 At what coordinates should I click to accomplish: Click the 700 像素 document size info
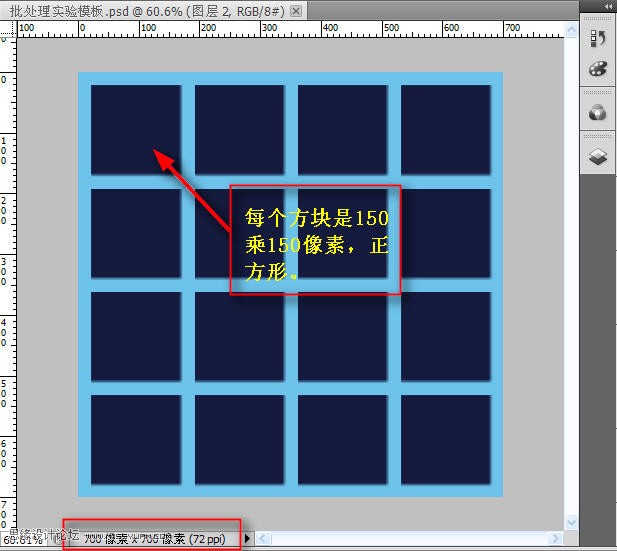[160, 539]
